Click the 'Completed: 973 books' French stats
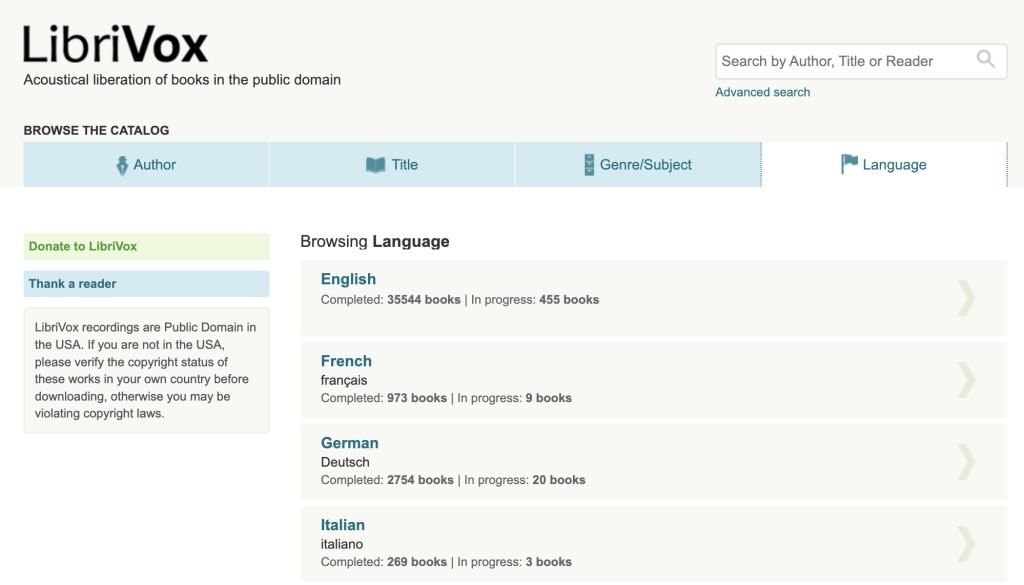1024x585 pixels. pyautogui.click(x=384, y=398)
